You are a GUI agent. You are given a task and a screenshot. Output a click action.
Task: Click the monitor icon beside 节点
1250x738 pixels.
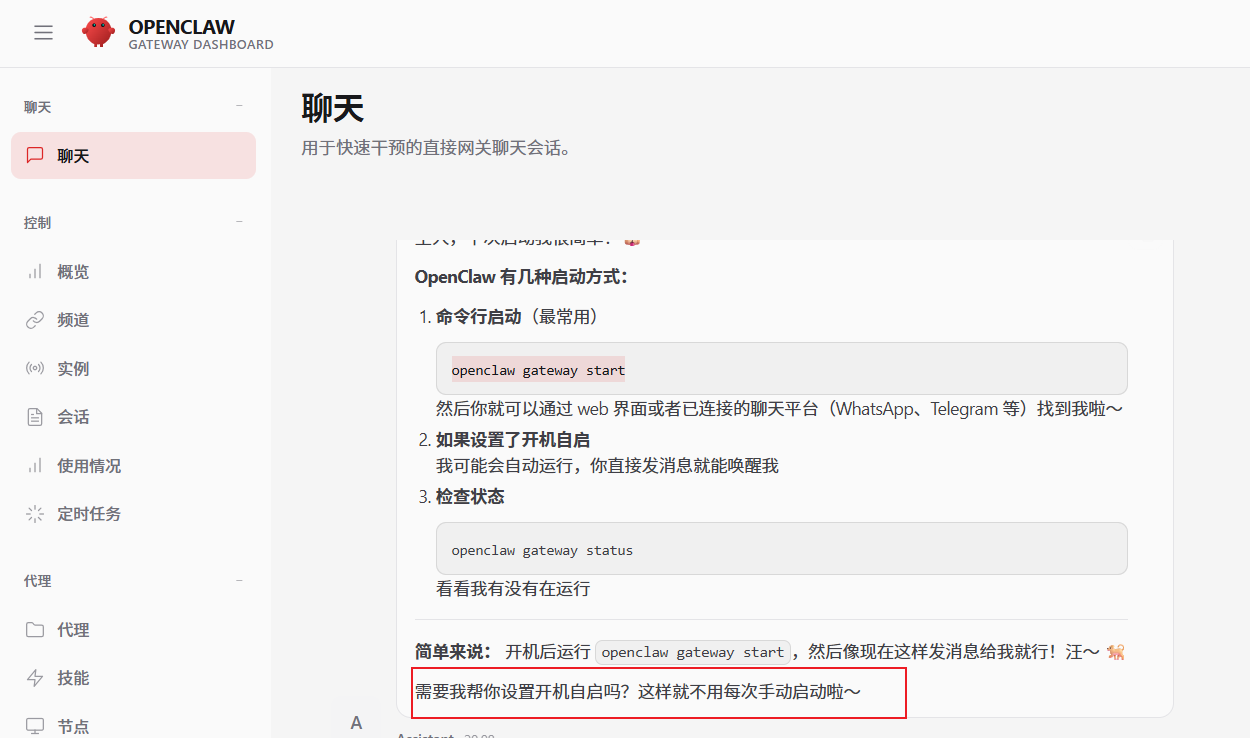pyautogui.click(x=35, y=726)
